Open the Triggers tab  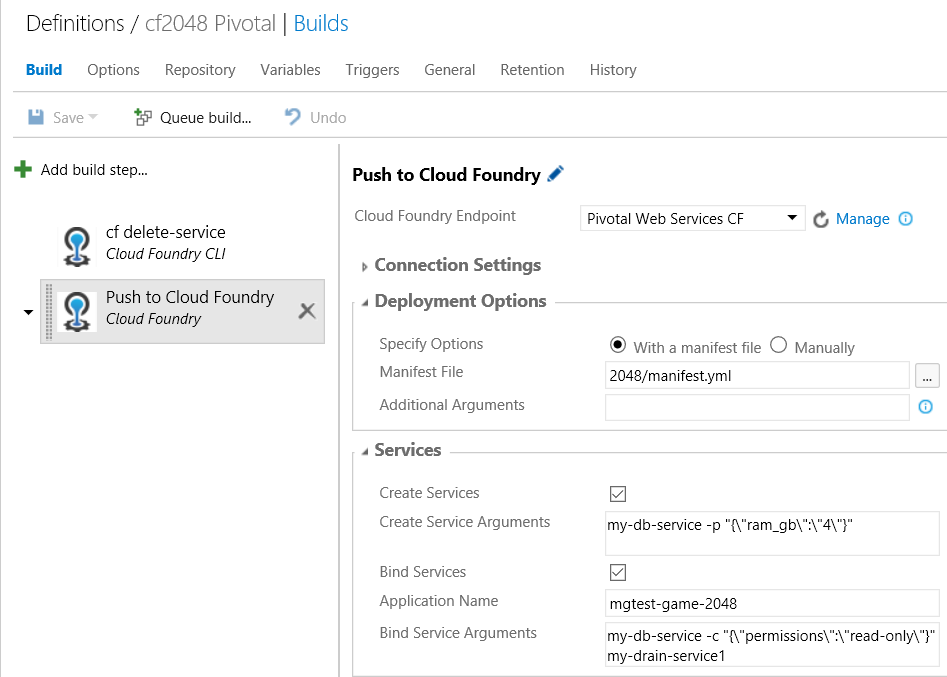point(372,70)
